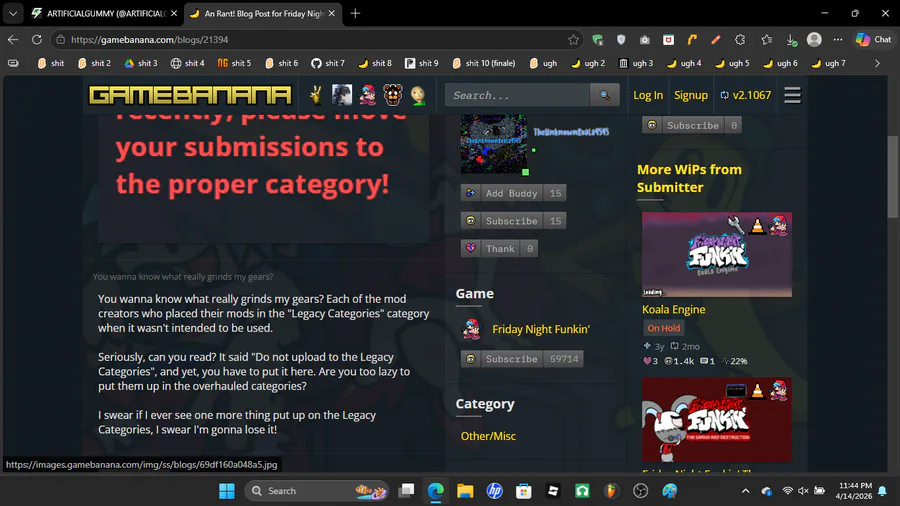
Task: Open the Log In link
Action: click(x=648, y=95)
